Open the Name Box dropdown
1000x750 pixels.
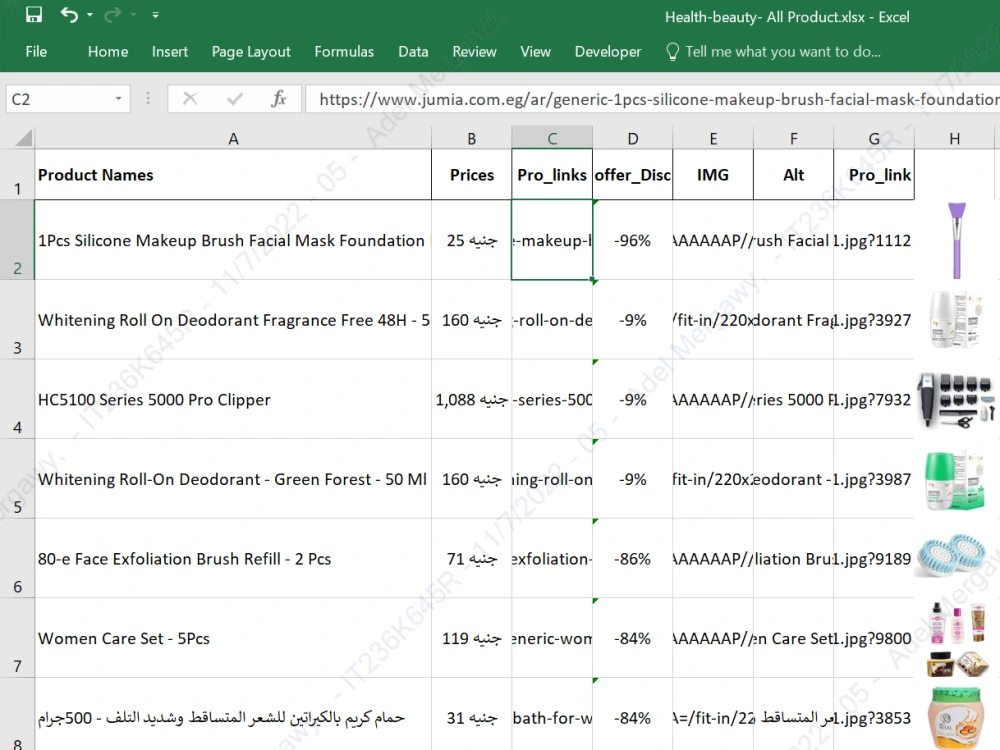(x=118, y=98)
